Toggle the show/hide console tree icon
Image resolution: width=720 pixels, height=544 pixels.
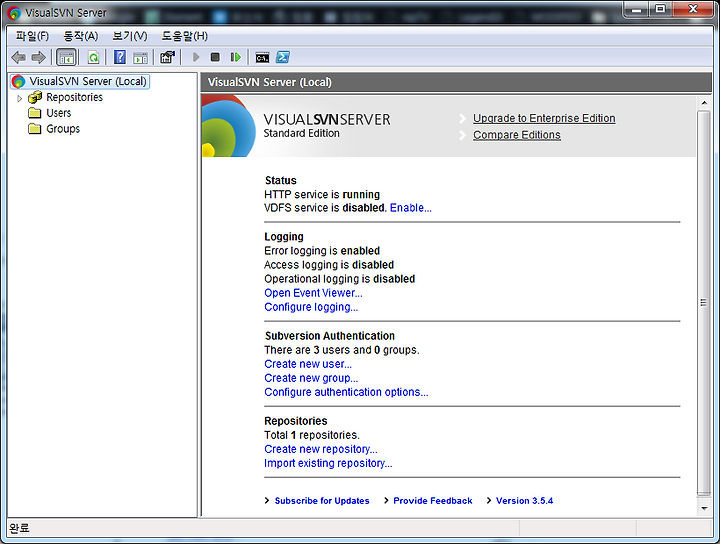pyautogui.click(x=66, y=57)
